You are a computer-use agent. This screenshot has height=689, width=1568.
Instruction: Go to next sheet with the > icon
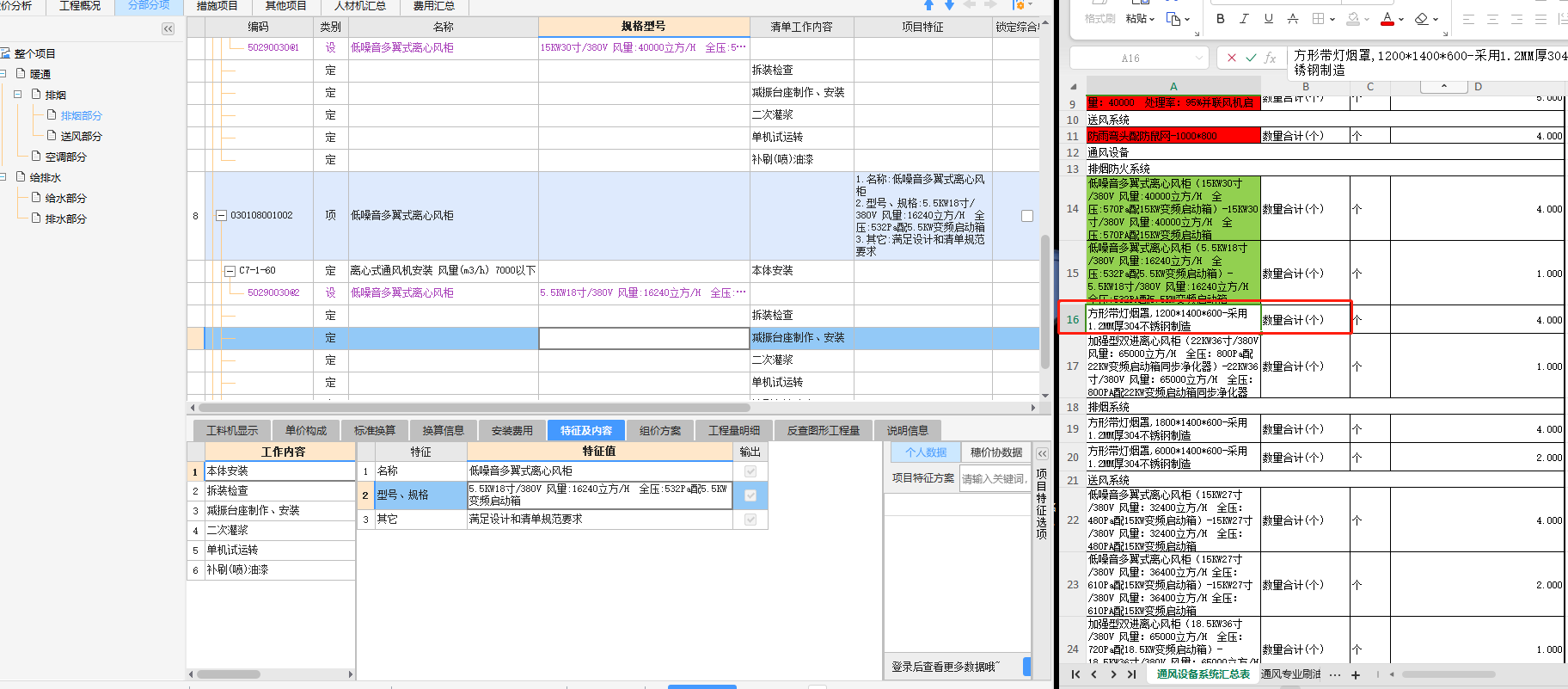pyautogui.click(x=1113, y=674)
